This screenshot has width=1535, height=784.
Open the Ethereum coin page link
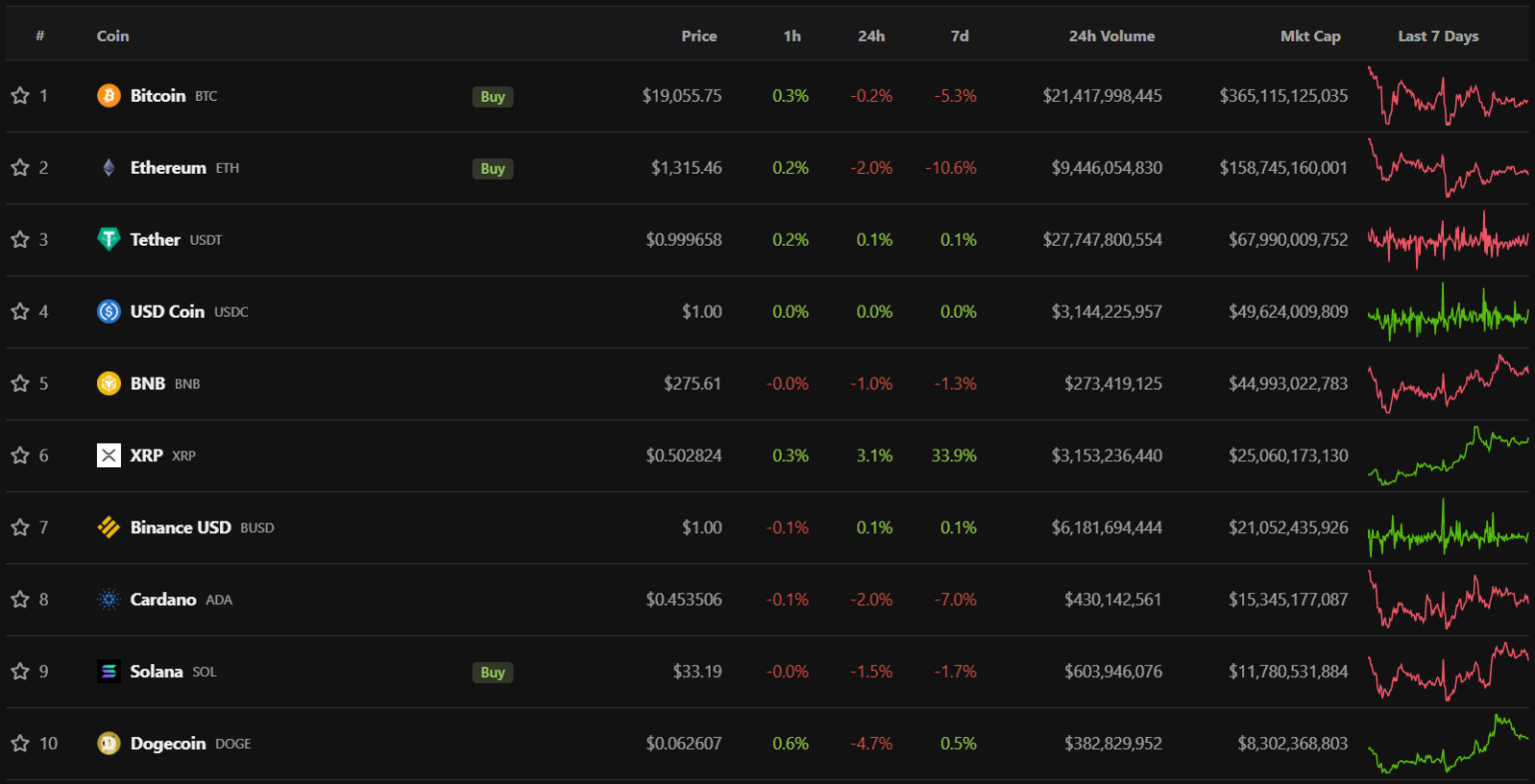pyautogui.click(x=168, y=168)
